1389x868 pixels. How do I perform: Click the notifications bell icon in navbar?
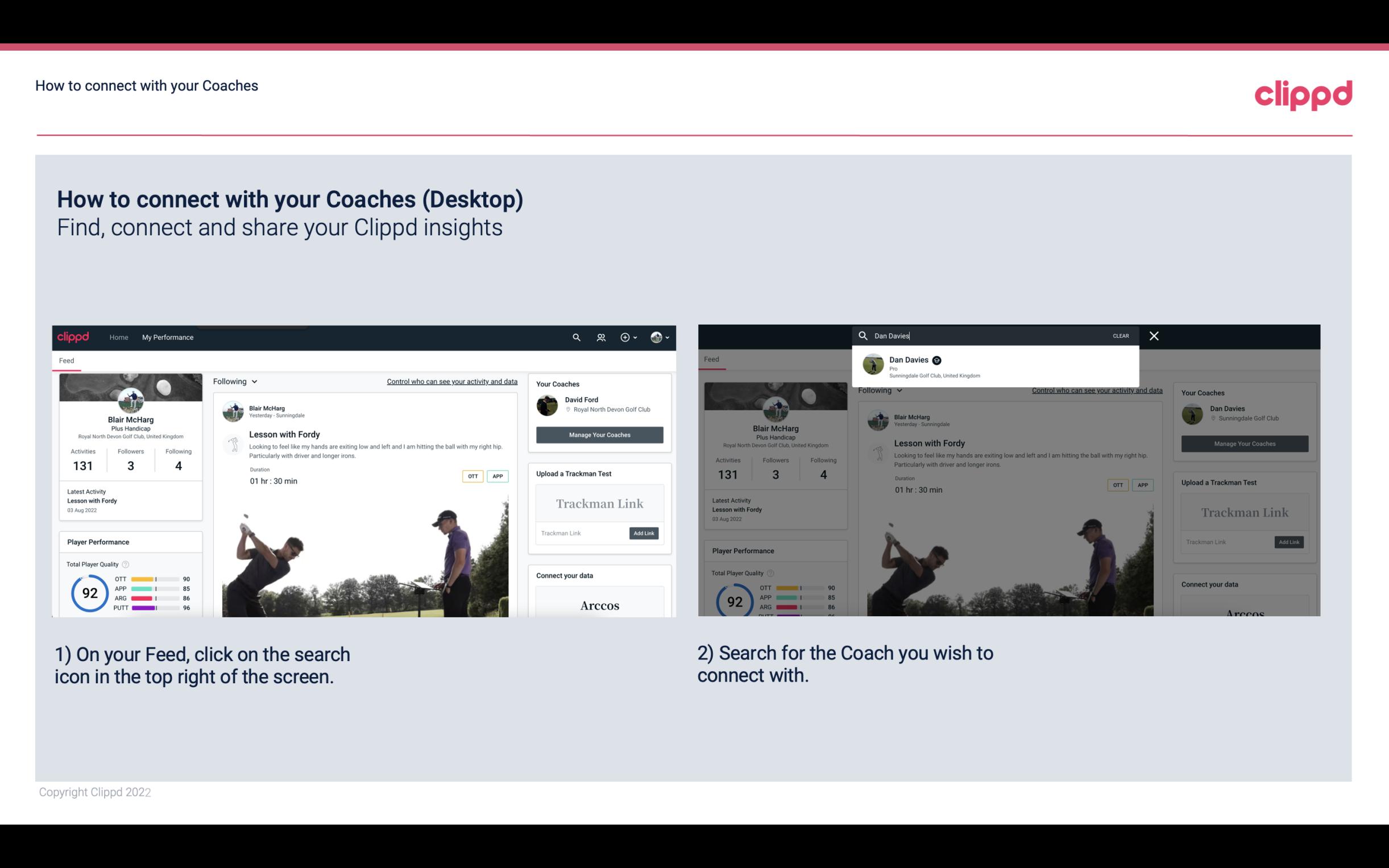(600, 337)
